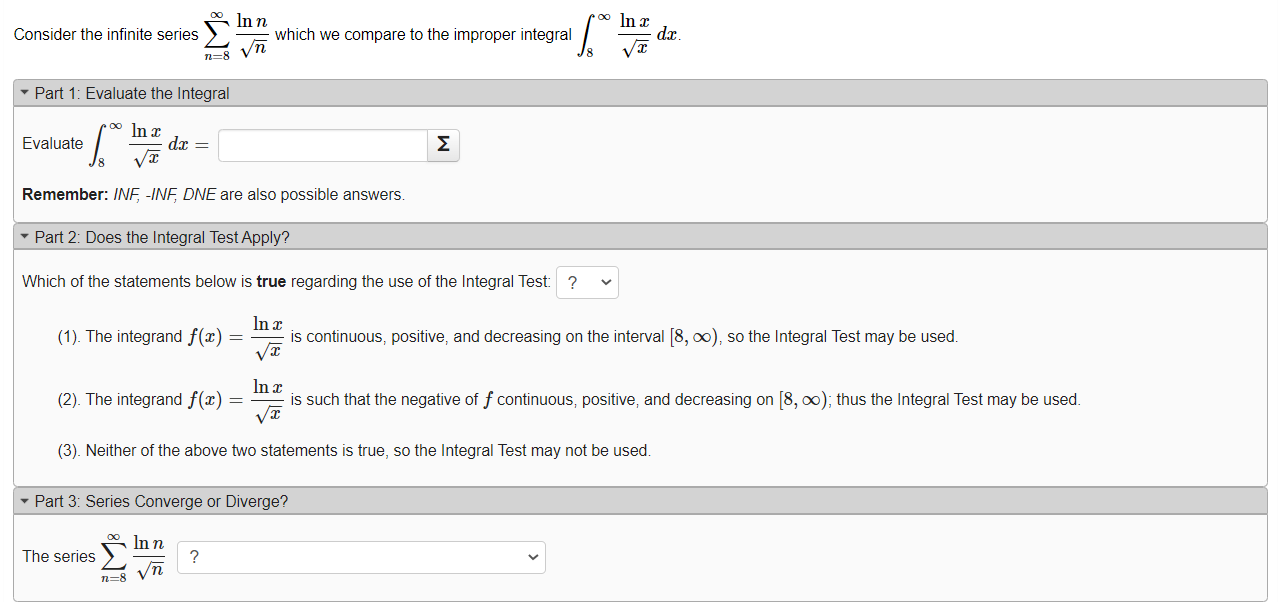Image resolution: width=1281 pixels, height=602 pixels.
Task: Collapse the Part 3 disclosure triangle
Action: (x=24, y=501)
